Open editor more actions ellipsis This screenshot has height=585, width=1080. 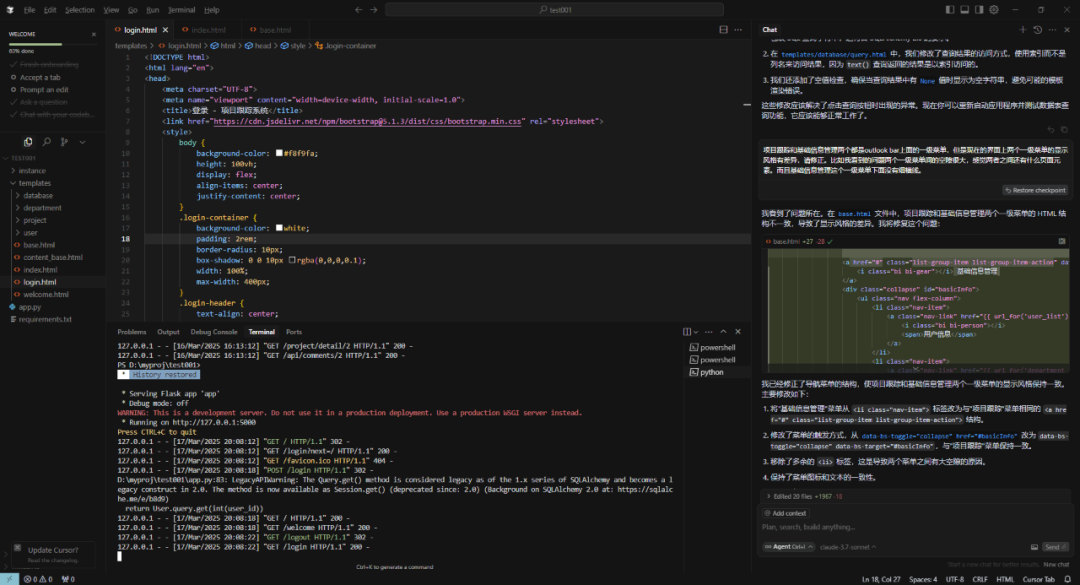click(738, 30)
